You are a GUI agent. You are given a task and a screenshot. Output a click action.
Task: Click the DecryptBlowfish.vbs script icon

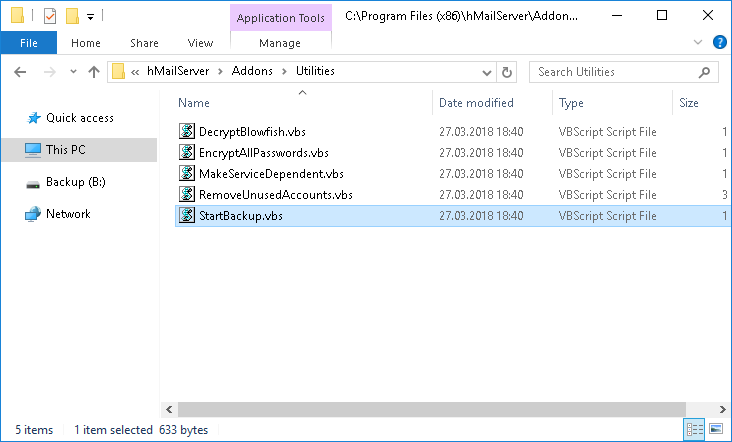pyautogui.click(x=187, y=131)
